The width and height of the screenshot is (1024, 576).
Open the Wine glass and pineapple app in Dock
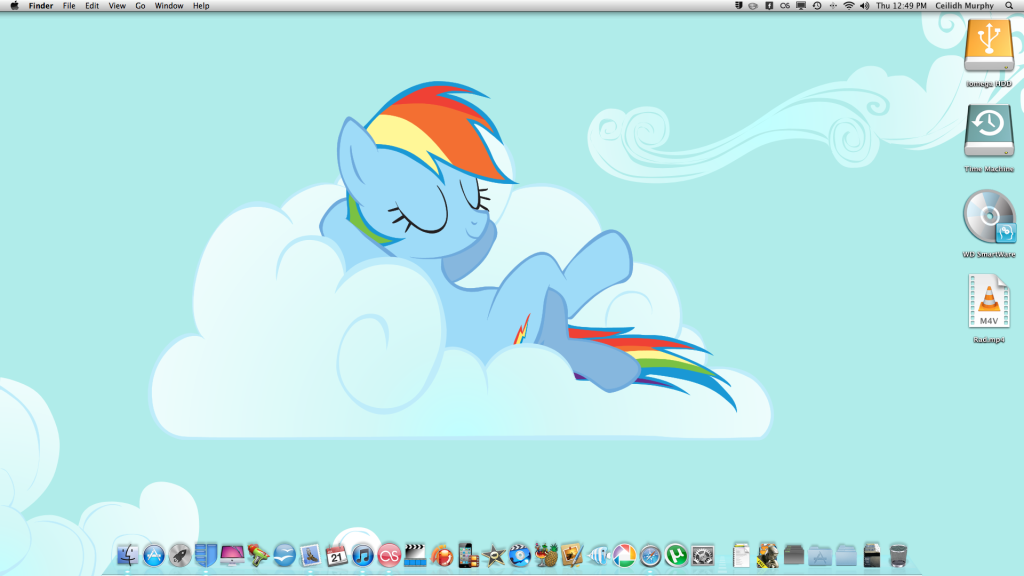[x=546, y=556]
